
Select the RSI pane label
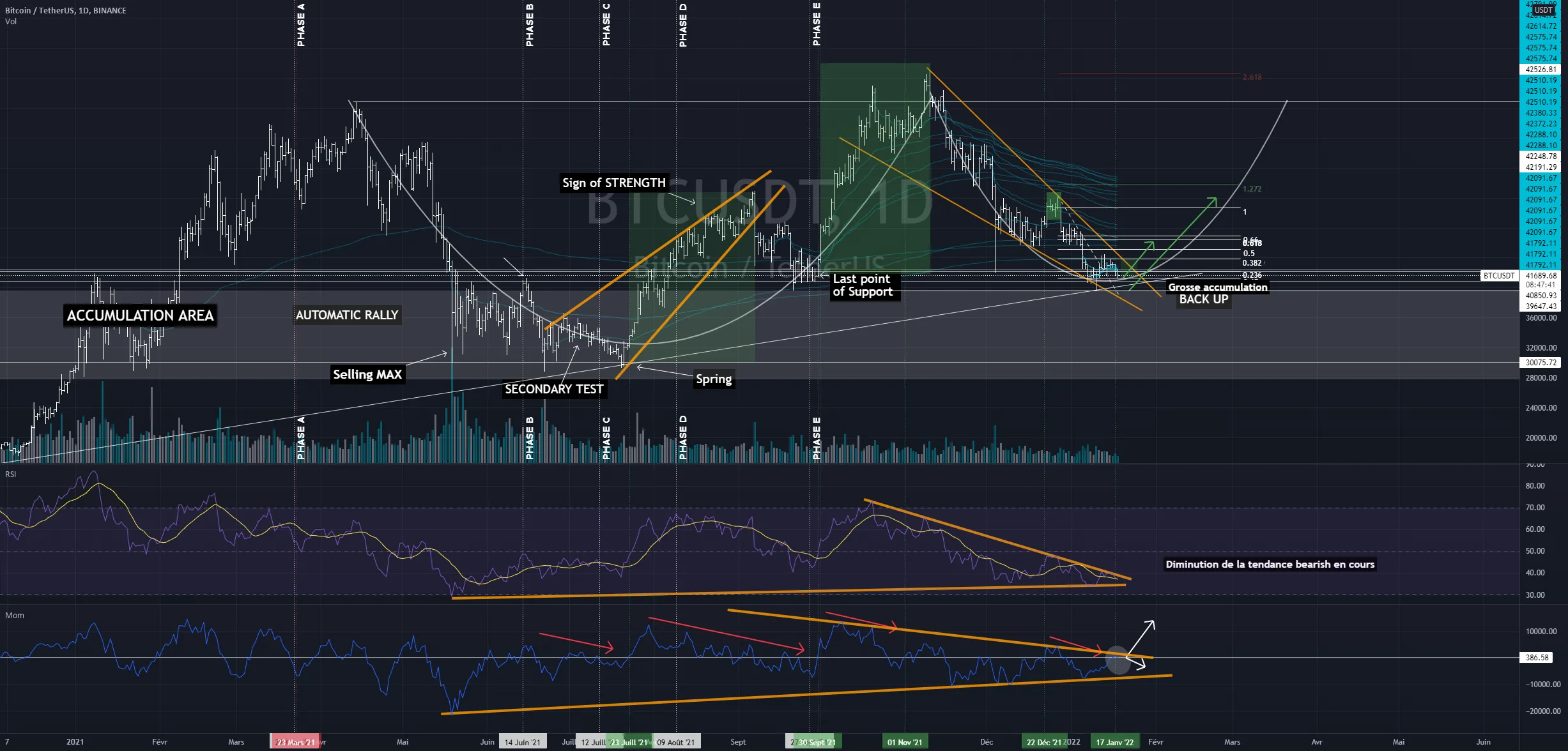click(x=11, y=474)
